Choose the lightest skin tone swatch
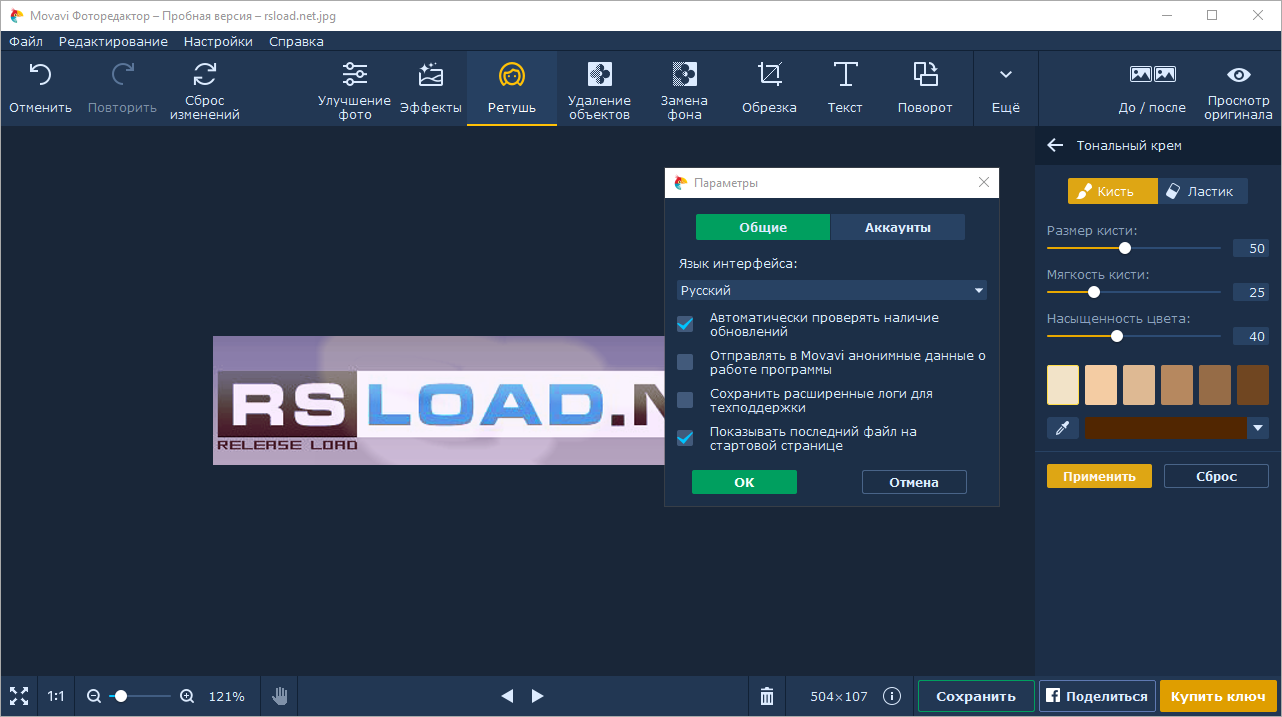 pyautogui.click(x=1063, y=385)
